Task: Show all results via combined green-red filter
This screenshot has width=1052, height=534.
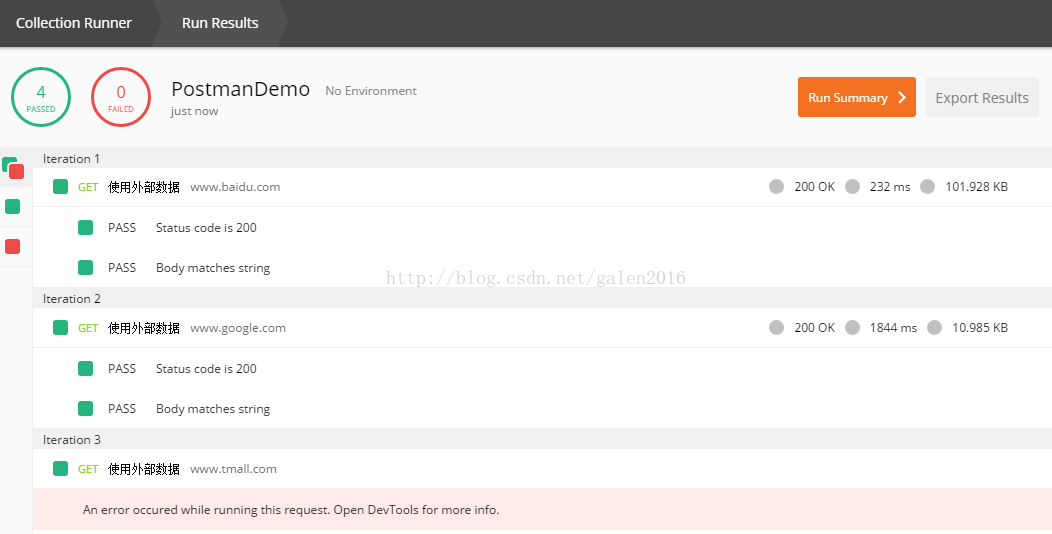Action: (13, 168)
